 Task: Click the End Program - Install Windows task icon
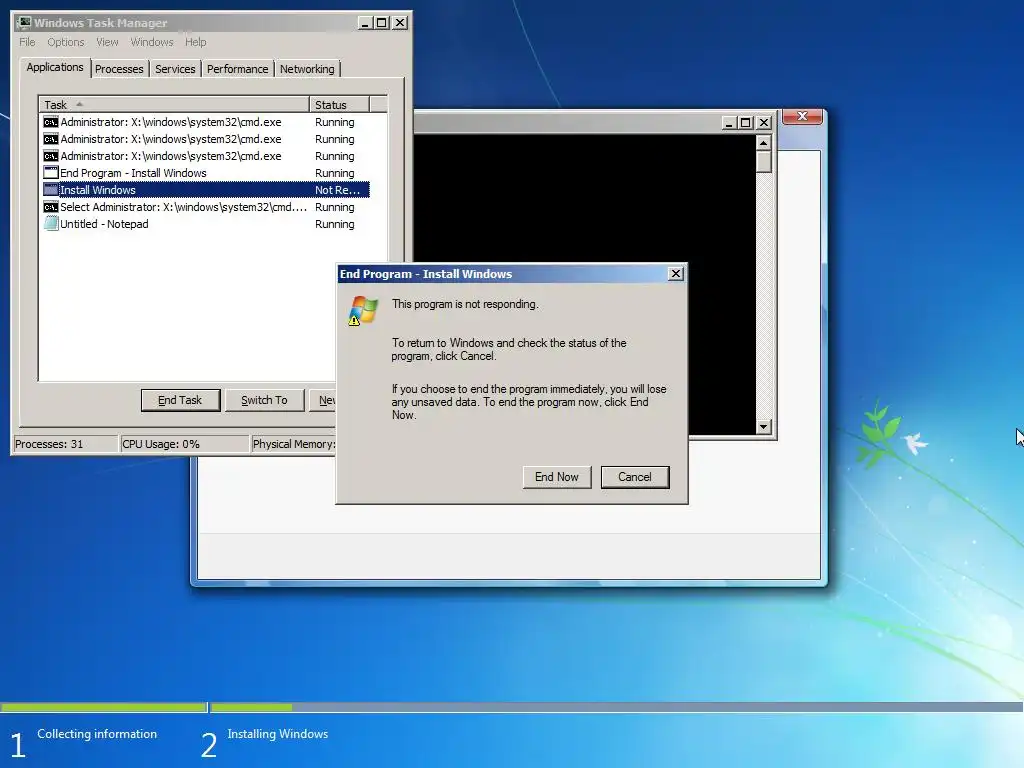(x=50, y=173)
